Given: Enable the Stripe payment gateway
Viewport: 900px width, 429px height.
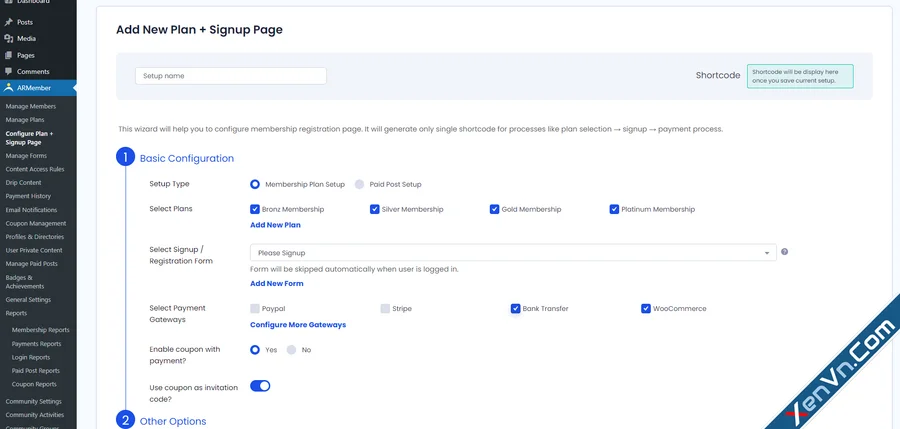Looking at the screenshot, I should (385, 308).
